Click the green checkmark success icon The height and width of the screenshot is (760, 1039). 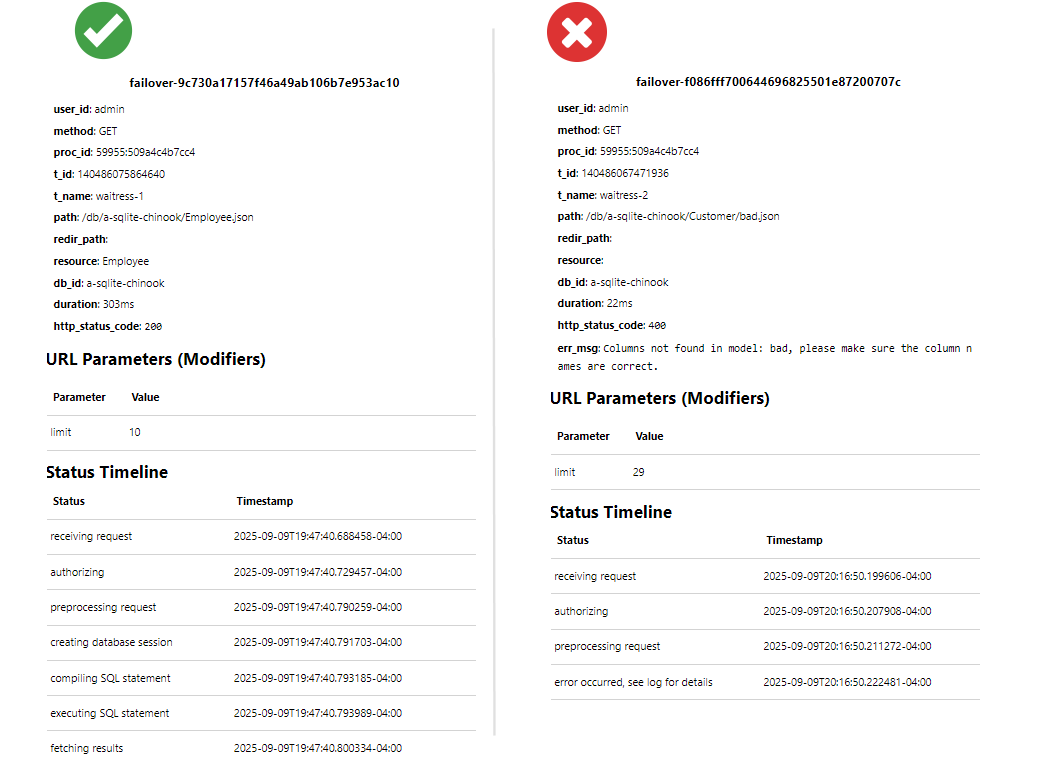(x=103, y=30)
